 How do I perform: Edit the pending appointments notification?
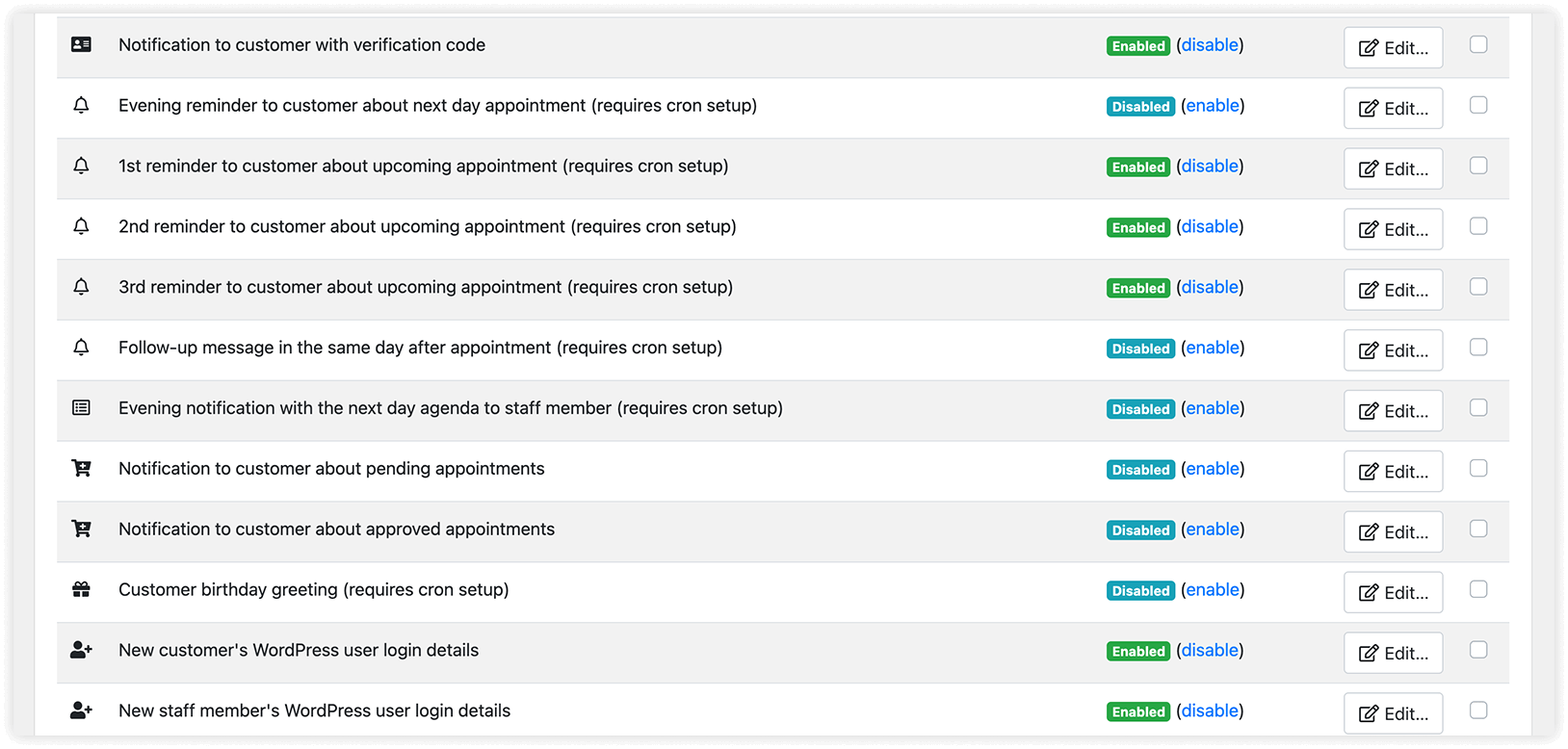pos(1393,472)
